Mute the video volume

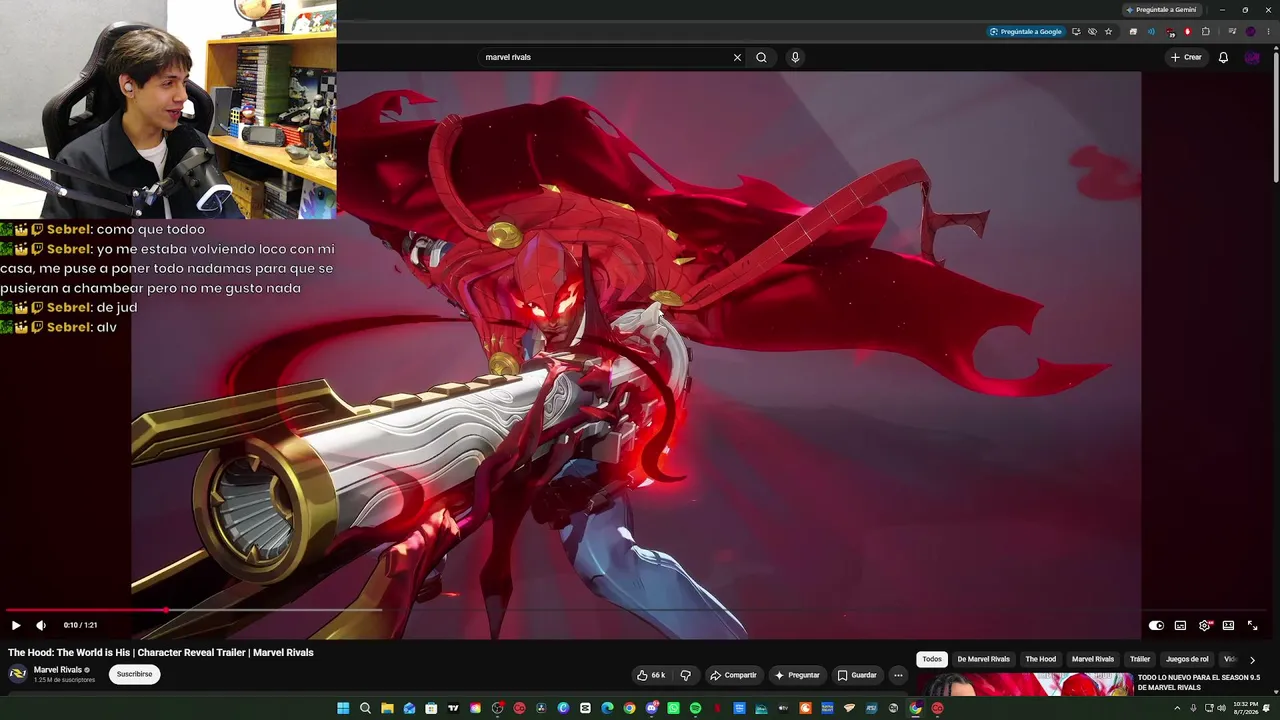pos(41,625)
